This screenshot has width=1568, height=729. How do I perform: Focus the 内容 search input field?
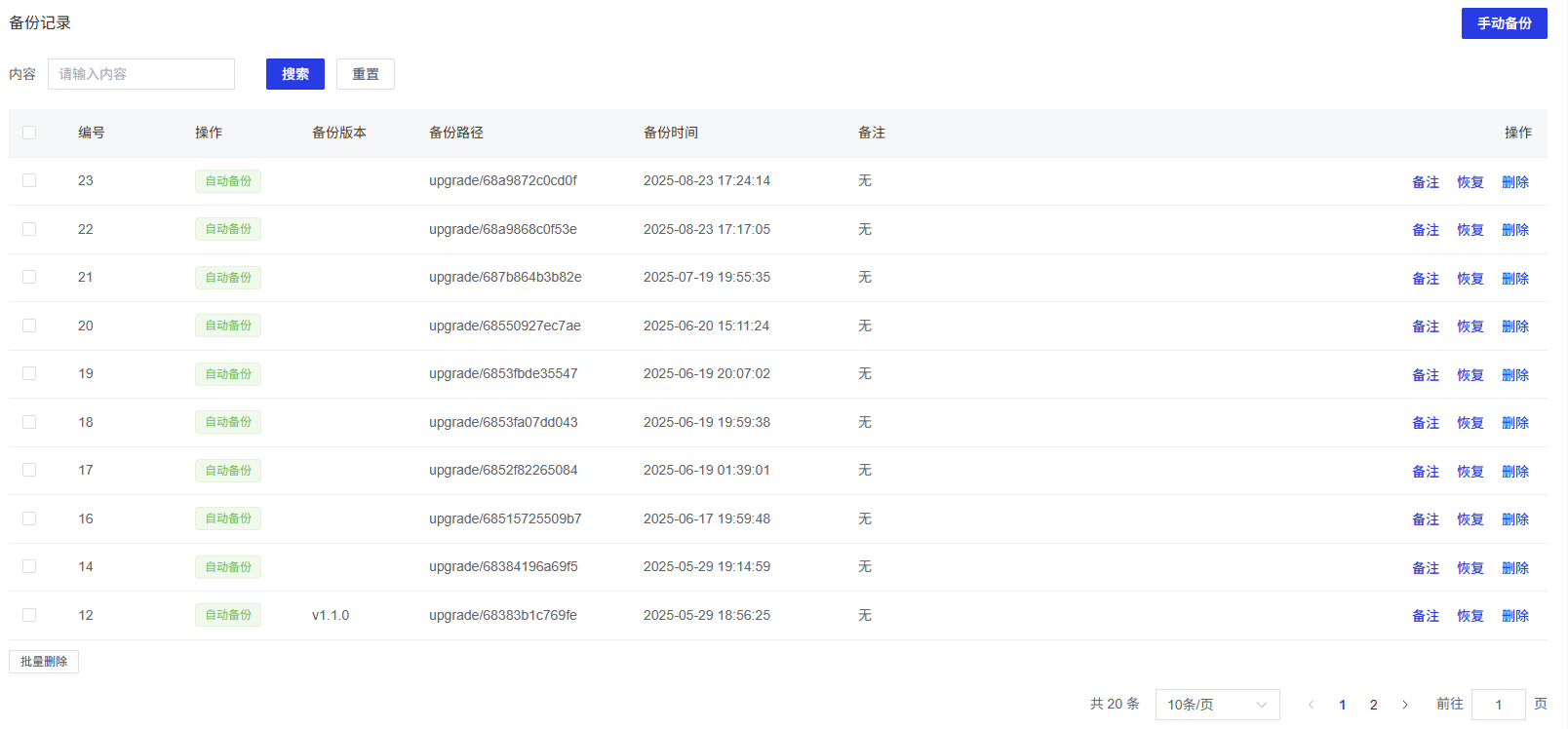pos(141,74)
